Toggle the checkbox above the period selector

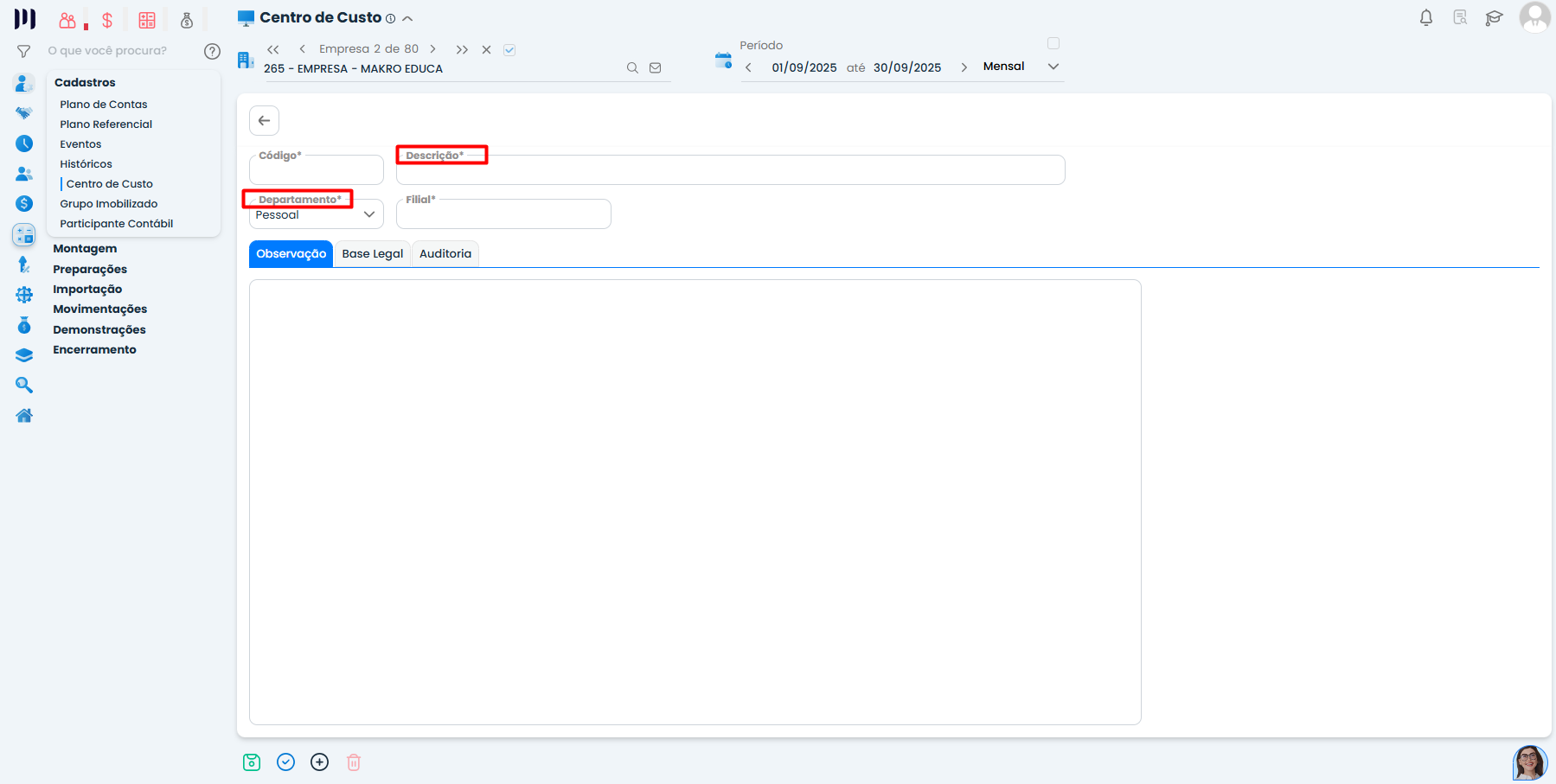coord(1053,43)
